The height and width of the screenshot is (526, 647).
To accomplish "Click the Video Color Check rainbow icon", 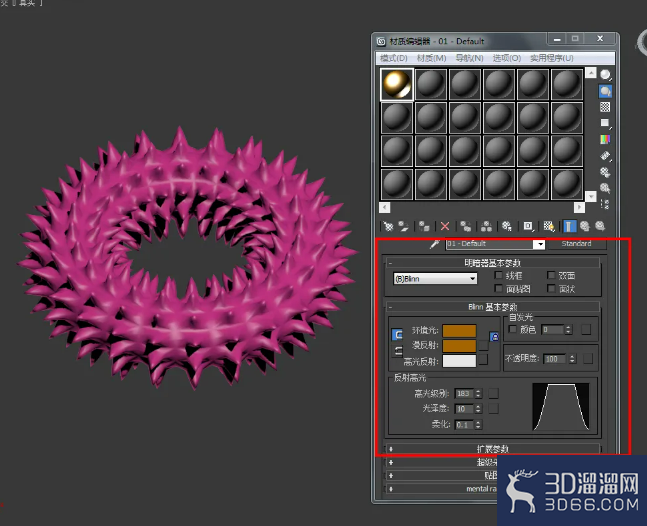I will 605,139.
